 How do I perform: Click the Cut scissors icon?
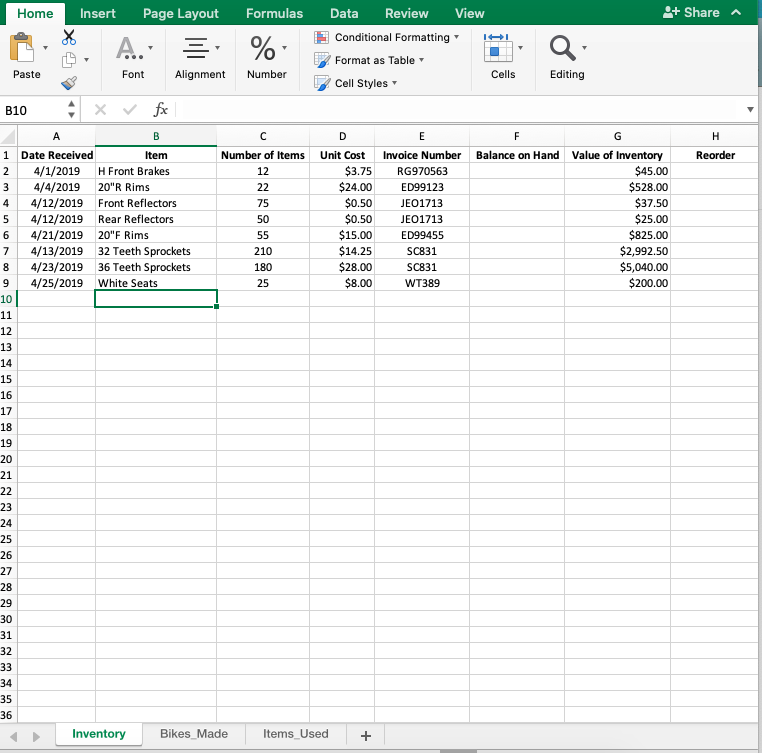click(69, 37)
